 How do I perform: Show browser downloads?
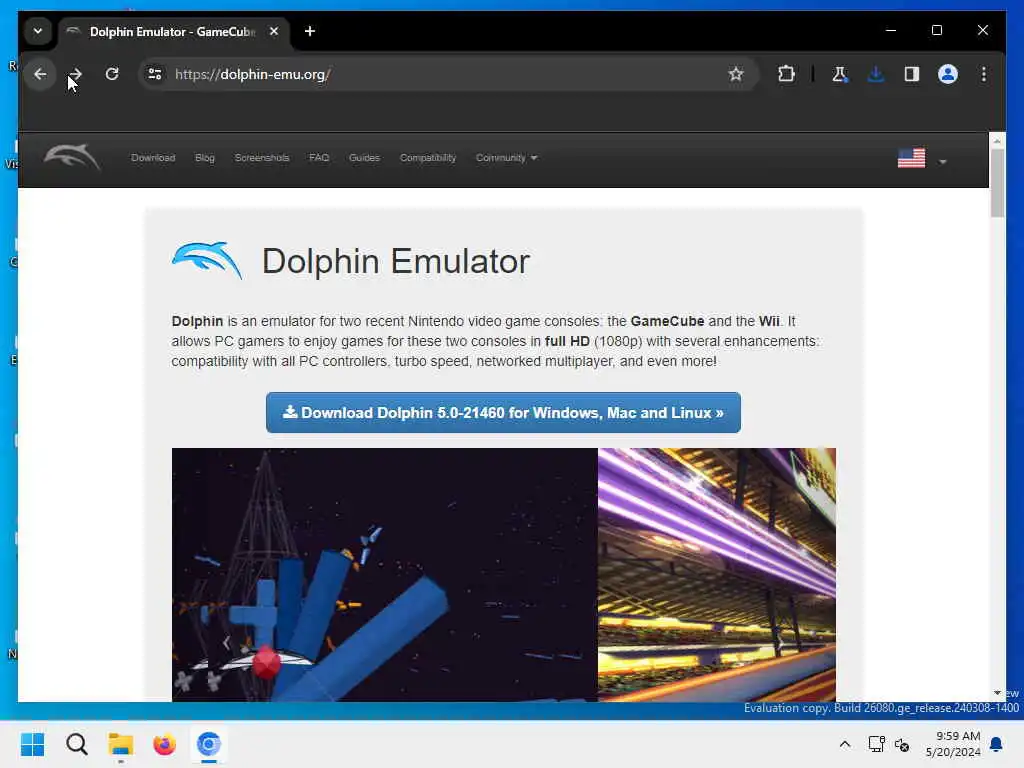[876, 74]
